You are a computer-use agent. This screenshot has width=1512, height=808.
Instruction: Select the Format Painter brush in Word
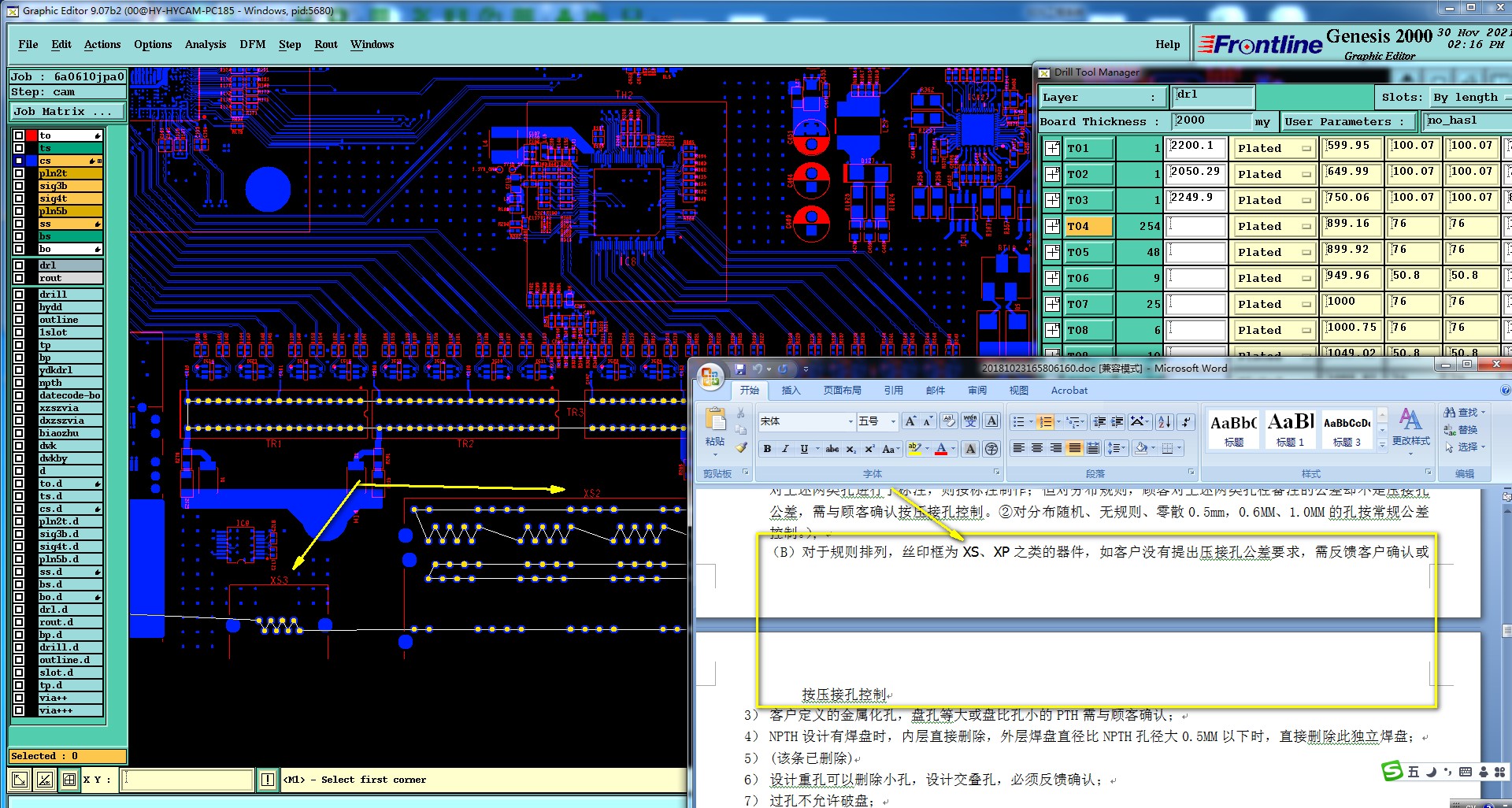741,447
